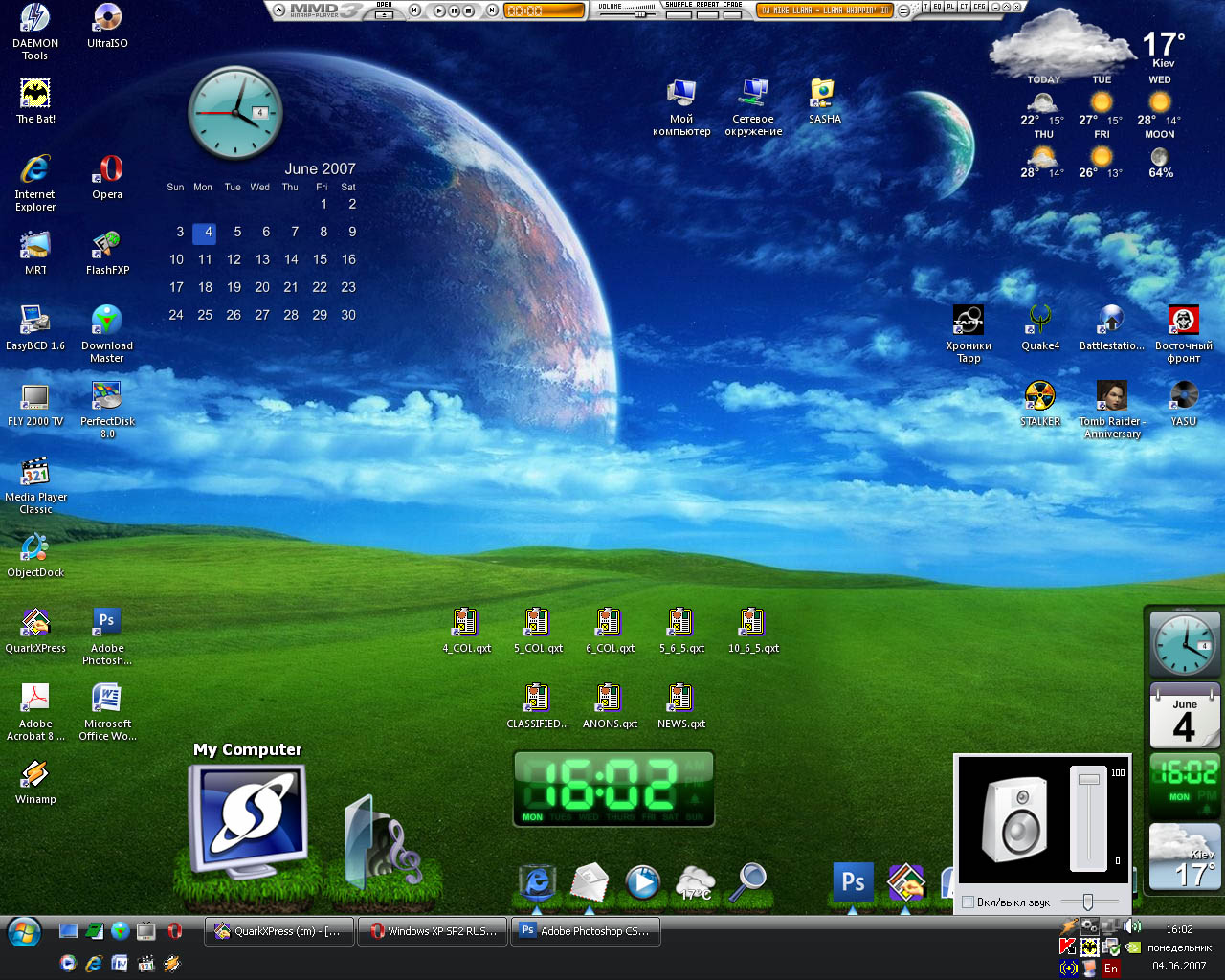Open the Tomb Raider Anniversary shortcut

[x=1112, y=409]
